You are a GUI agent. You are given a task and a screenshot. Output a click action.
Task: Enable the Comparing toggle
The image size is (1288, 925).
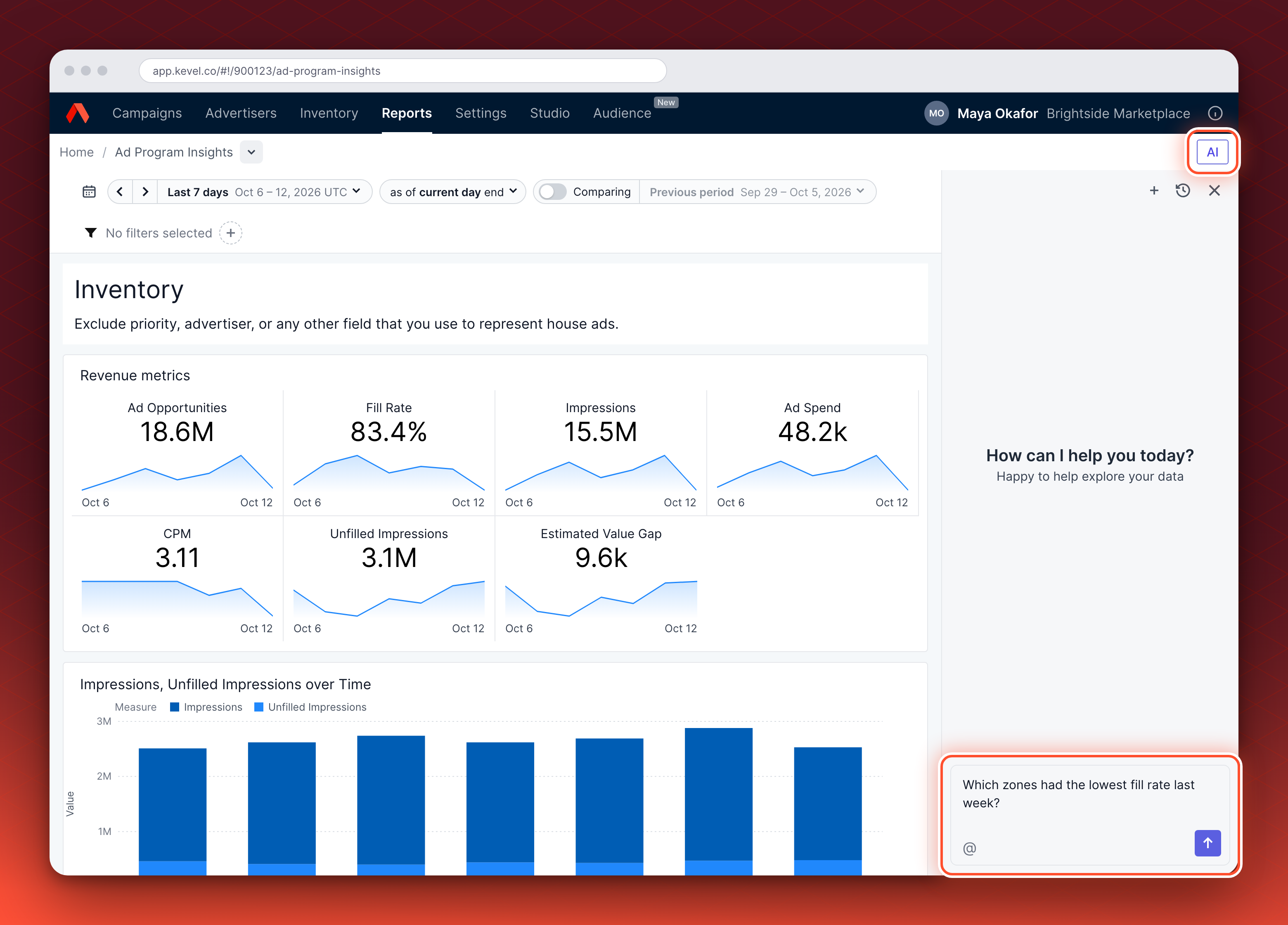click(x=553, y=192)
